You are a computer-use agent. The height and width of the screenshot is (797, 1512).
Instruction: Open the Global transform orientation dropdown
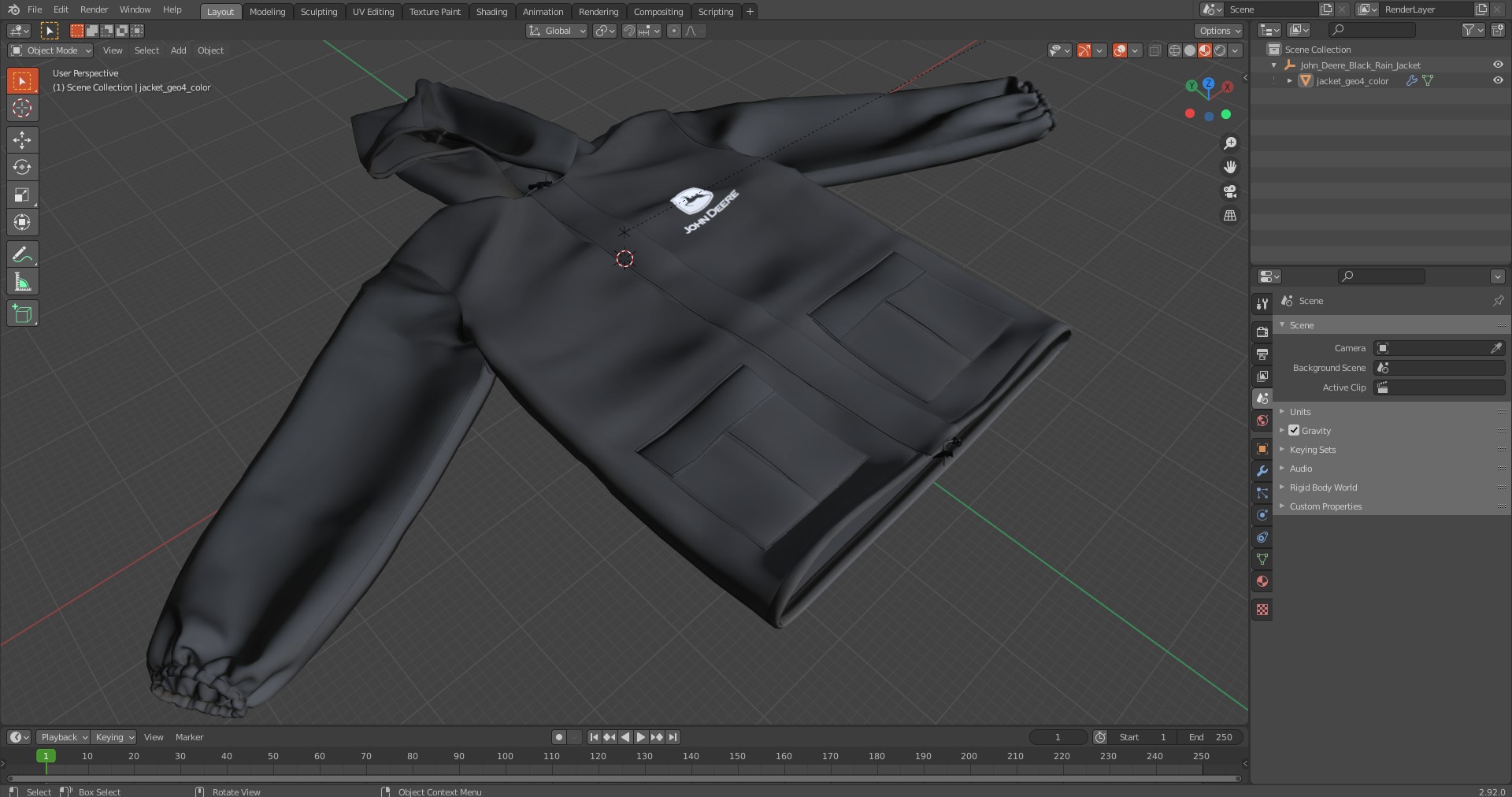click(557, 31)
